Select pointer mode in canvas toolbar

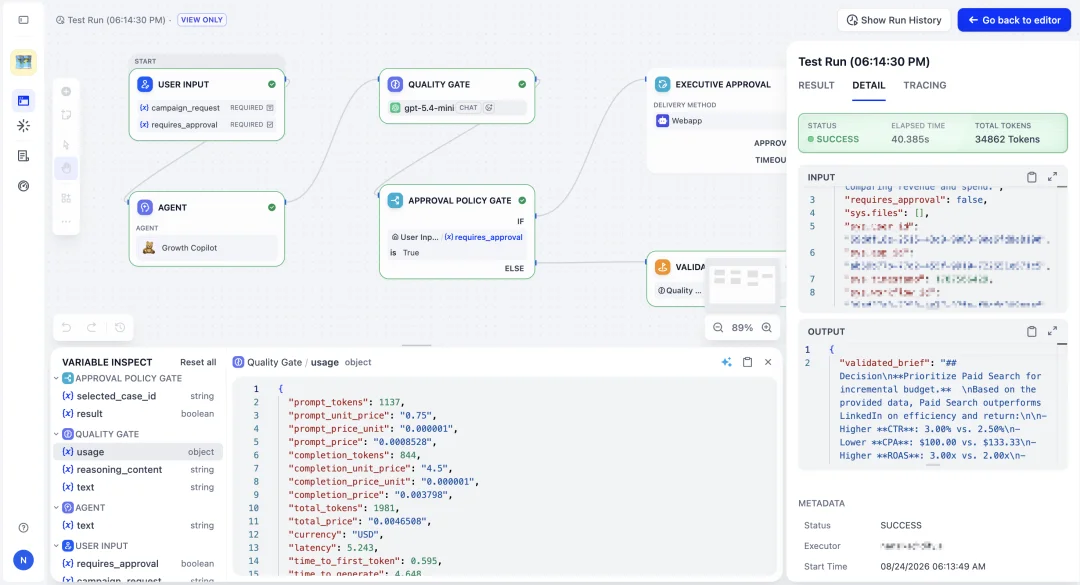[x=66, y=145]
